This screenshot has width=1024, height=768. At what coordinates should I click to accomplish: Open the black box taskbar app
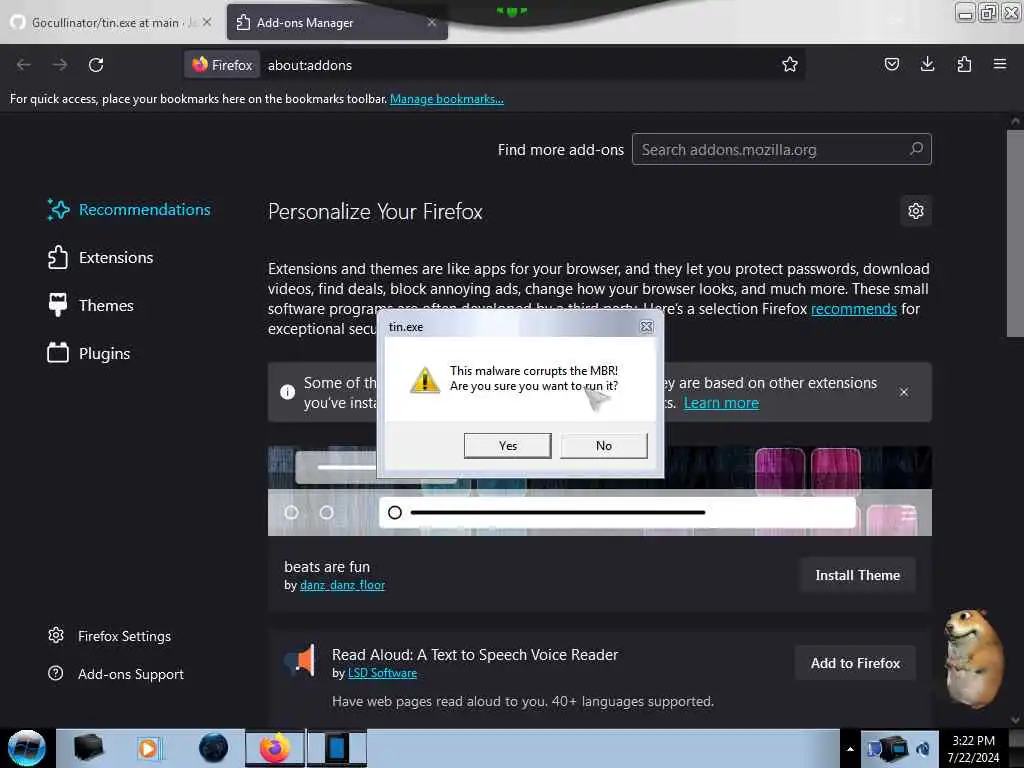(89, 748)
